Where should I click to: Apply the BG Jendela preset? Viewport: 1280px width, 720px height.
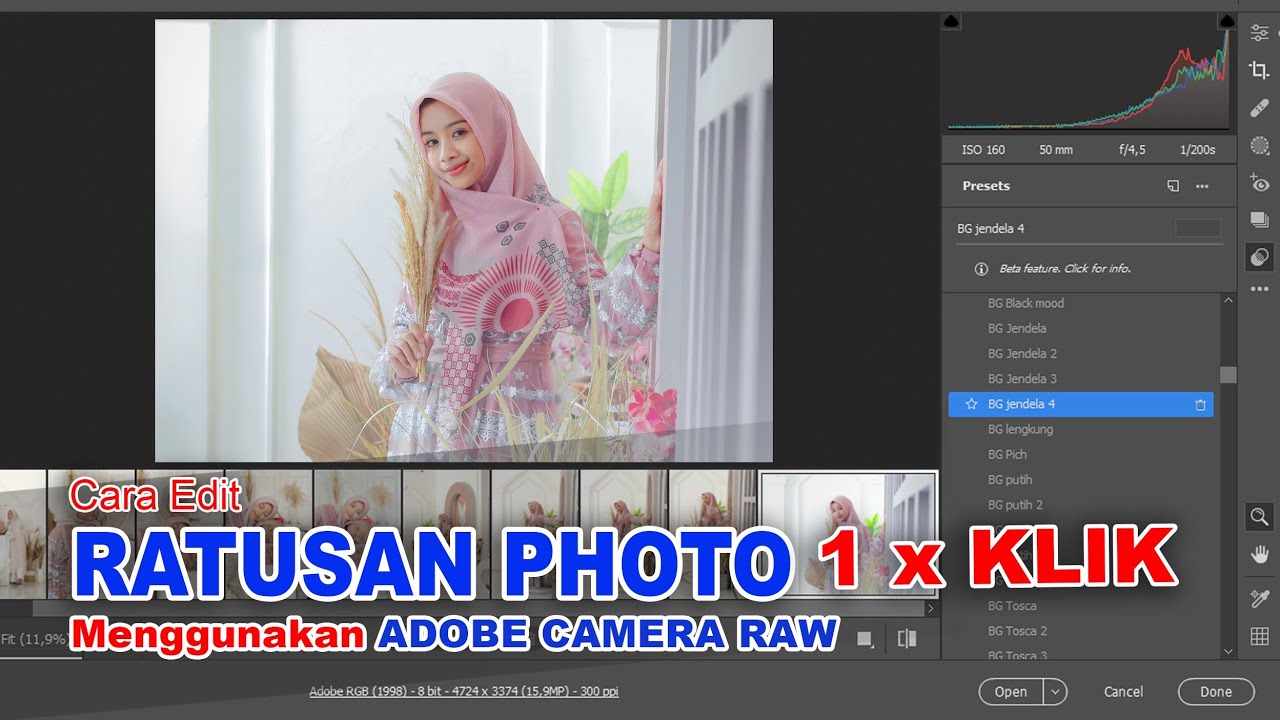(x=1017, y=328)
